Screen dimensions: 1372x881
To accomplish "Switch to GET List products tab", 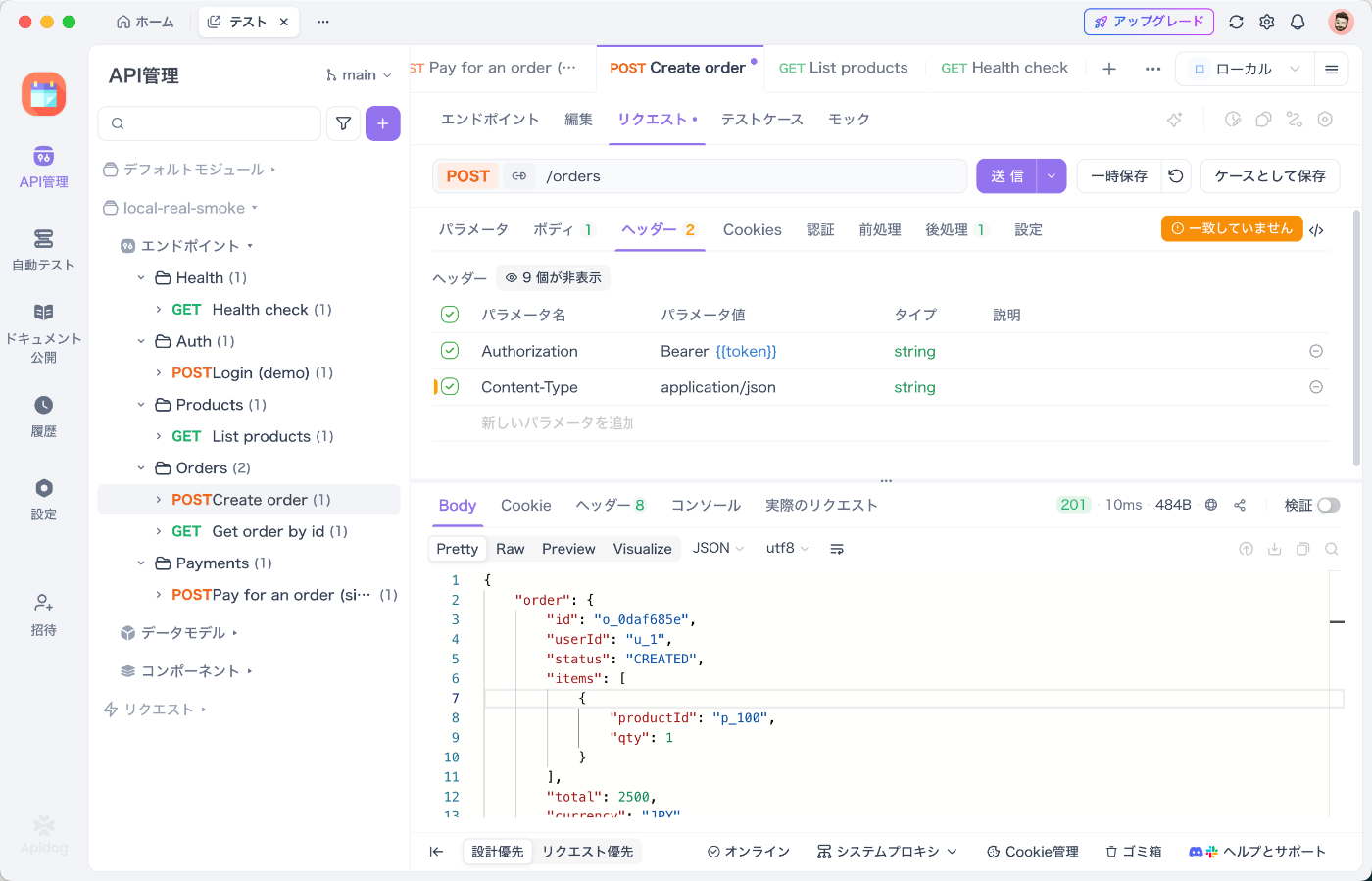I will coord(843,68).
